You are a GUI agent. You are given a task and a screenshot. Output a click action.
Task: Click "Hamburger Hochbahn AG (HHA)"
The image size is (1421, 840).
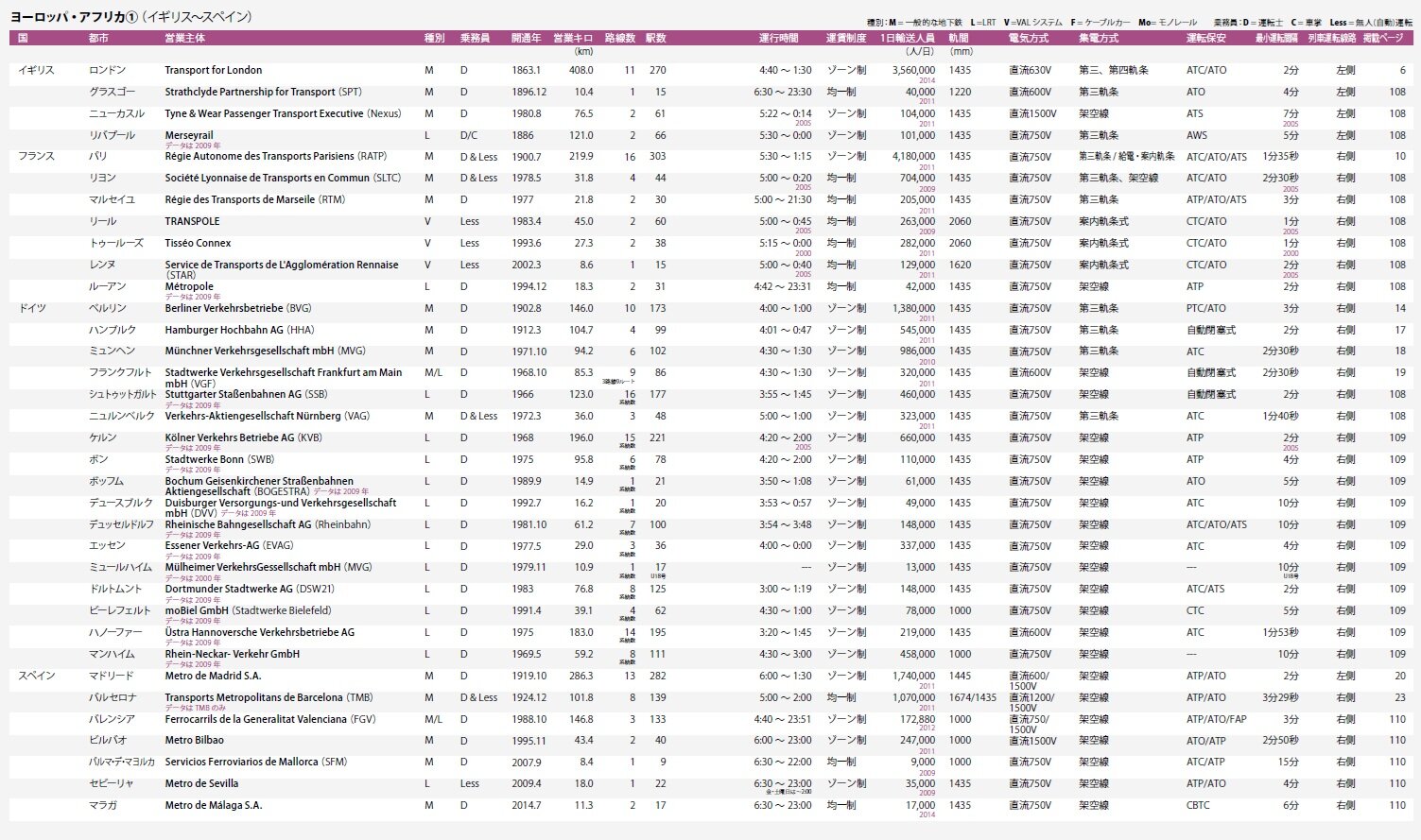click(240, 331)
